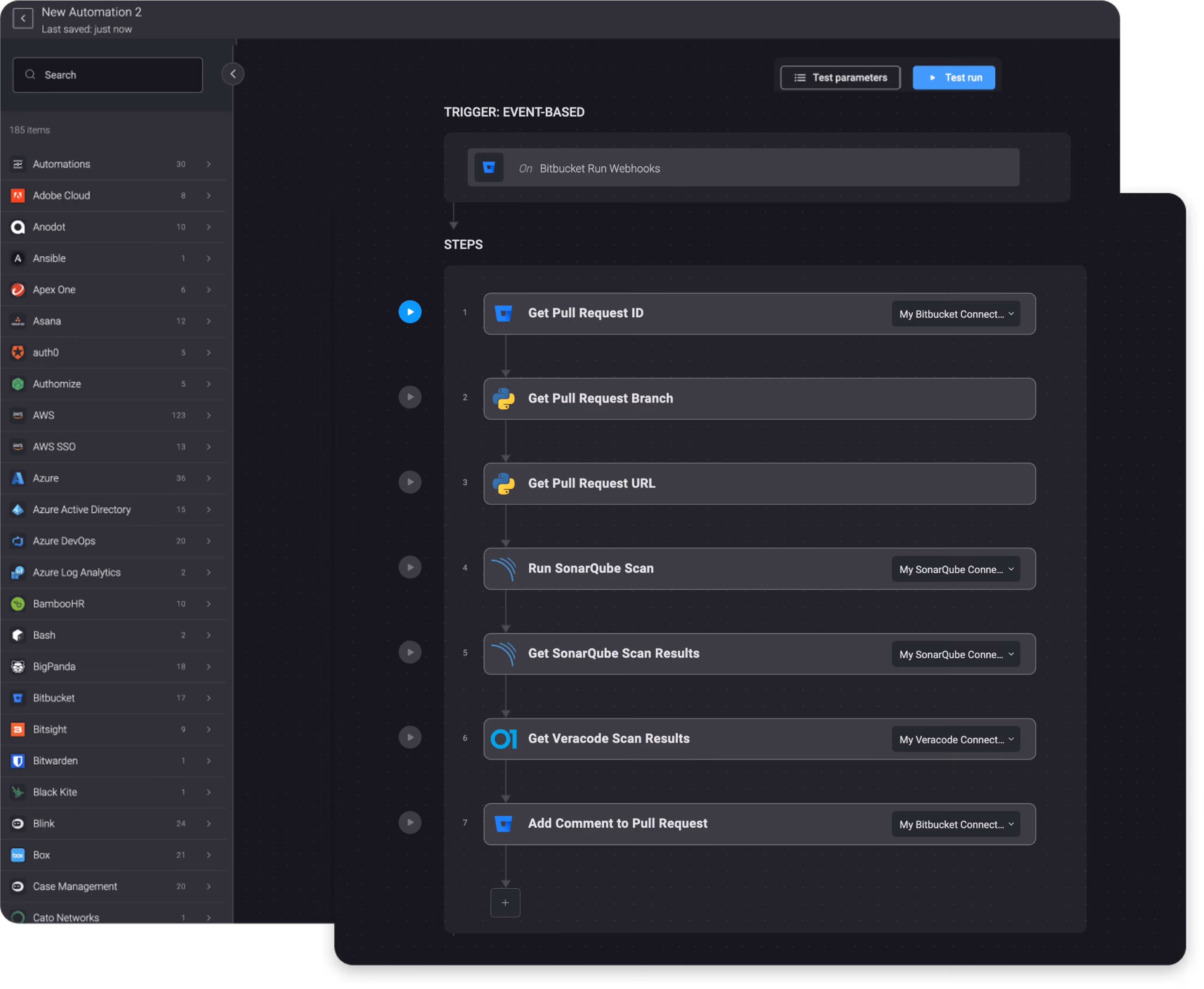Run step 7 Add Comment to Pull Request

coord(410,822)
